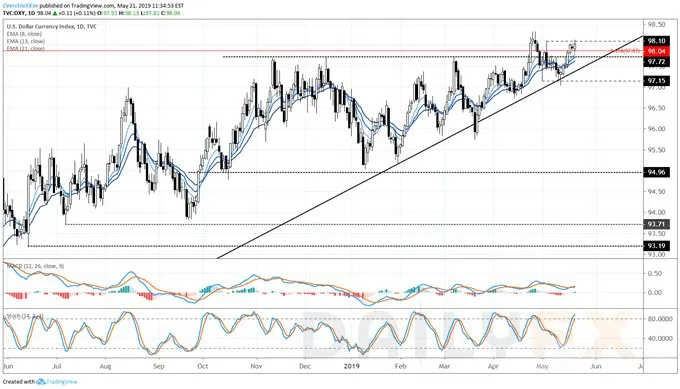Click 94.00 on the price axis

point(656,212)
